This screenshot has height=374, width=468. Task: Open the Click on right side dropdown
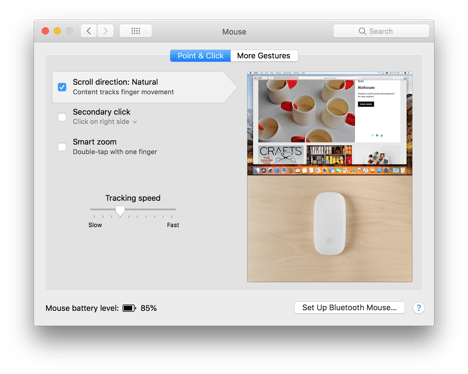coord(105,122)
